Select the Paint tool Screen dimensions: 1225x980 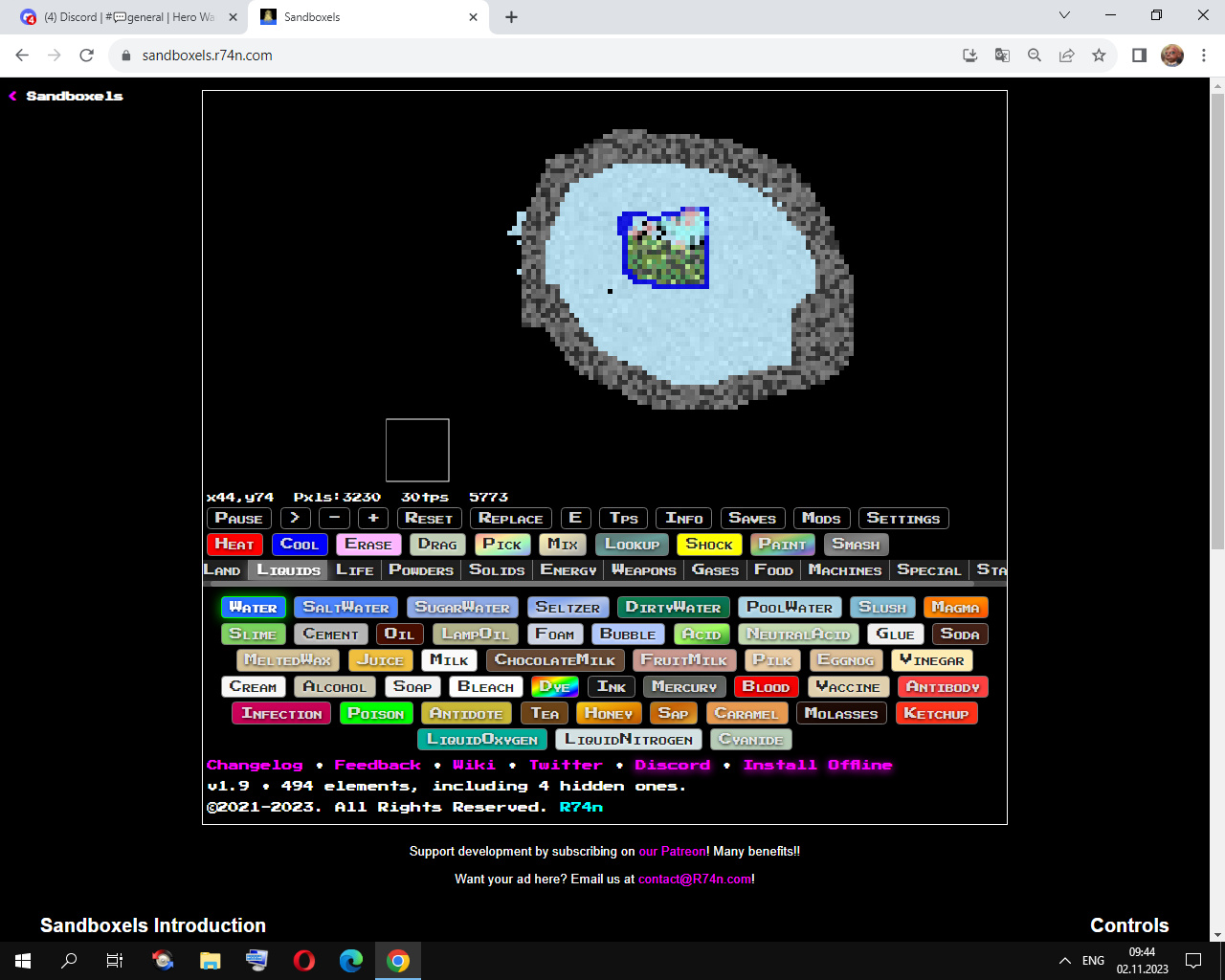[782, 544]
